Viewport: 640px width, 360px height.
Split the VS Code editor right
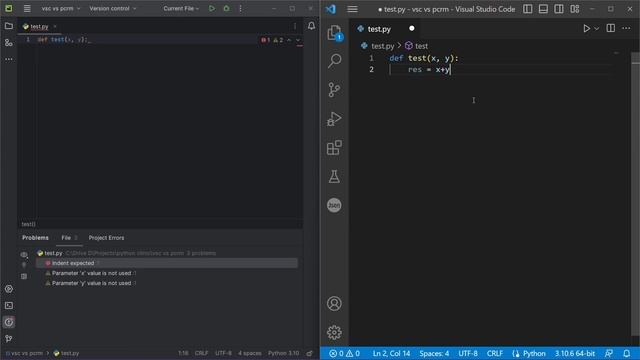coord(611,28)
